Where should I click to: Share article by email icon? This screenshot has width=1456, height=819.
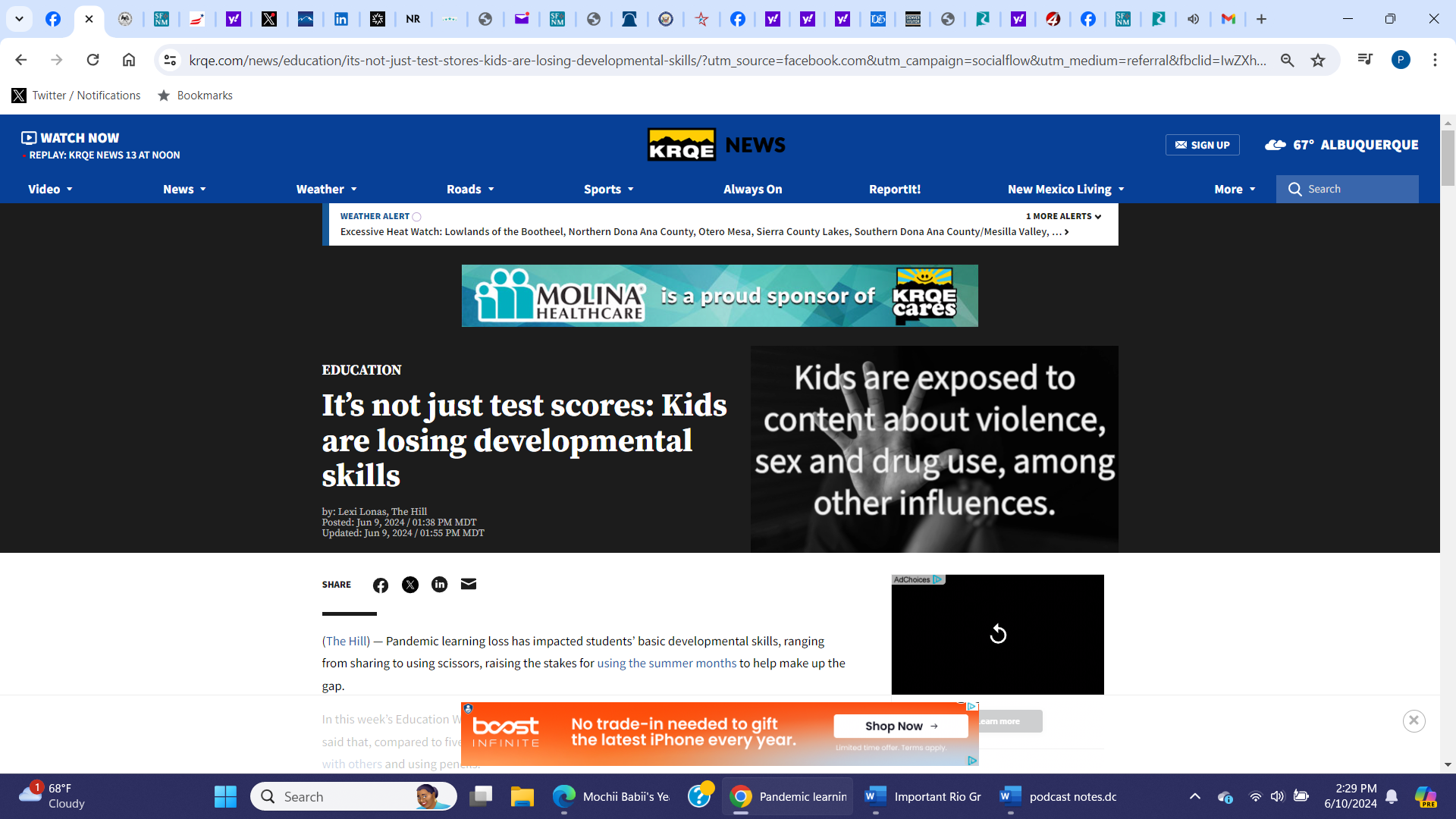coord(469,584)
